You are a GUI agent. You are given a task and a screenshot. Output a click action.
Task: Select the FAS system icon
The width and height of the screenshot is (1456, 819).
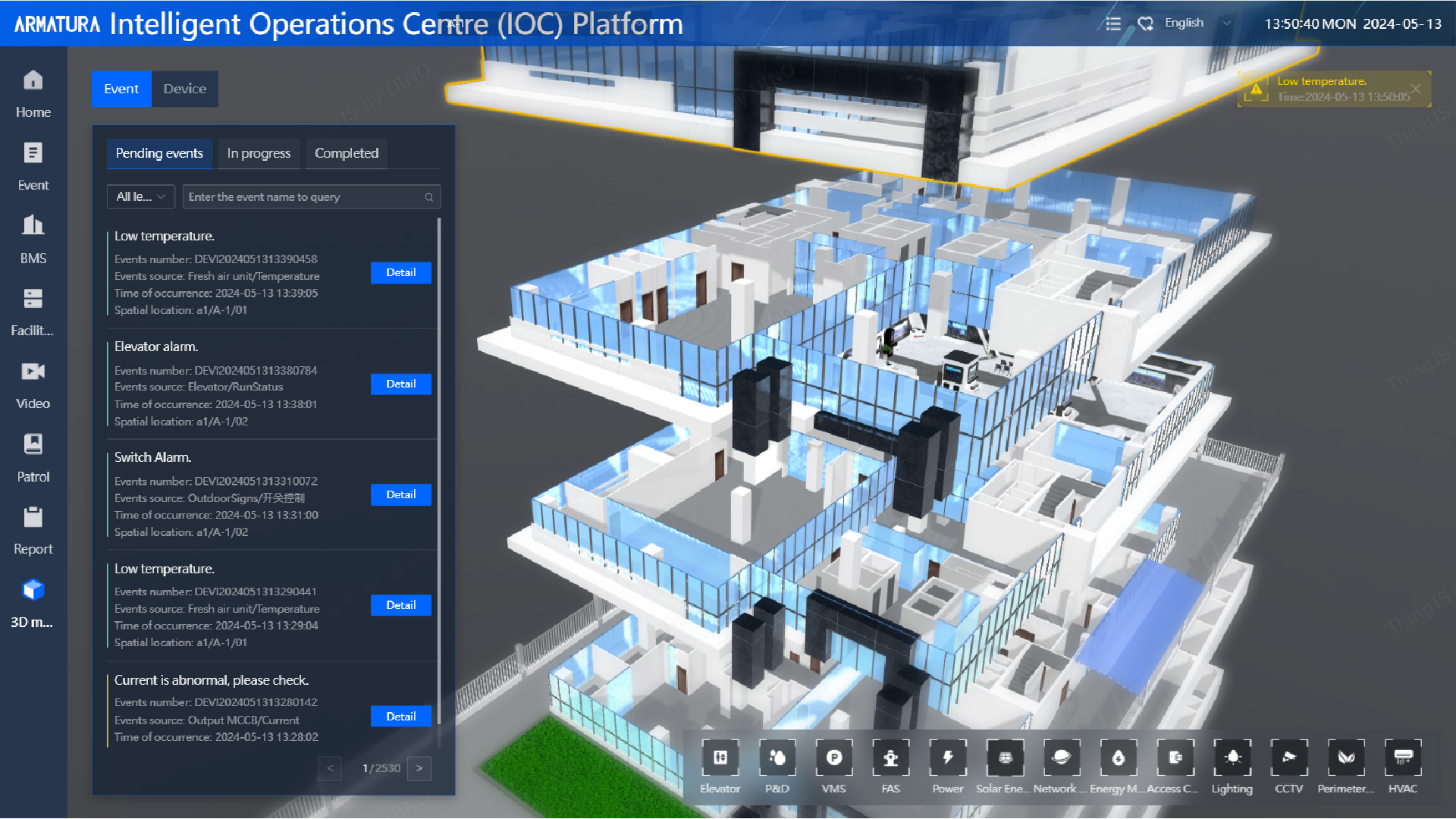point(890,758)
